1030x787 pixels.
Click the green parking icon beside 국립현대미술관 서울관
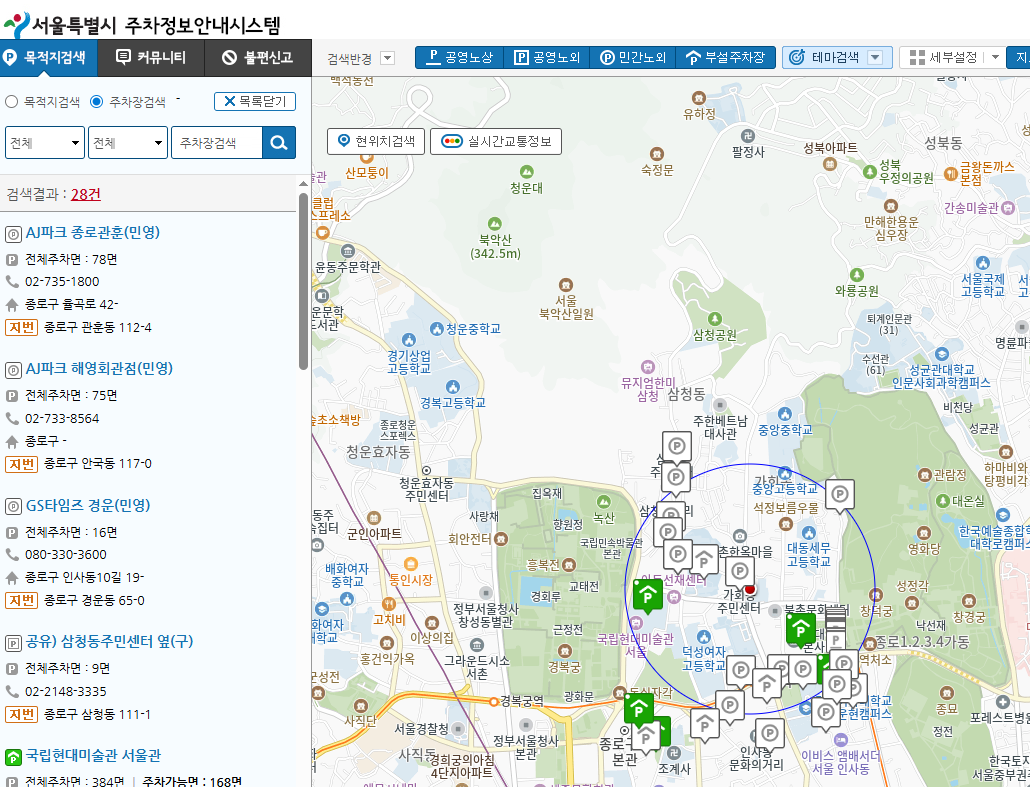click(x=13, y=757)
